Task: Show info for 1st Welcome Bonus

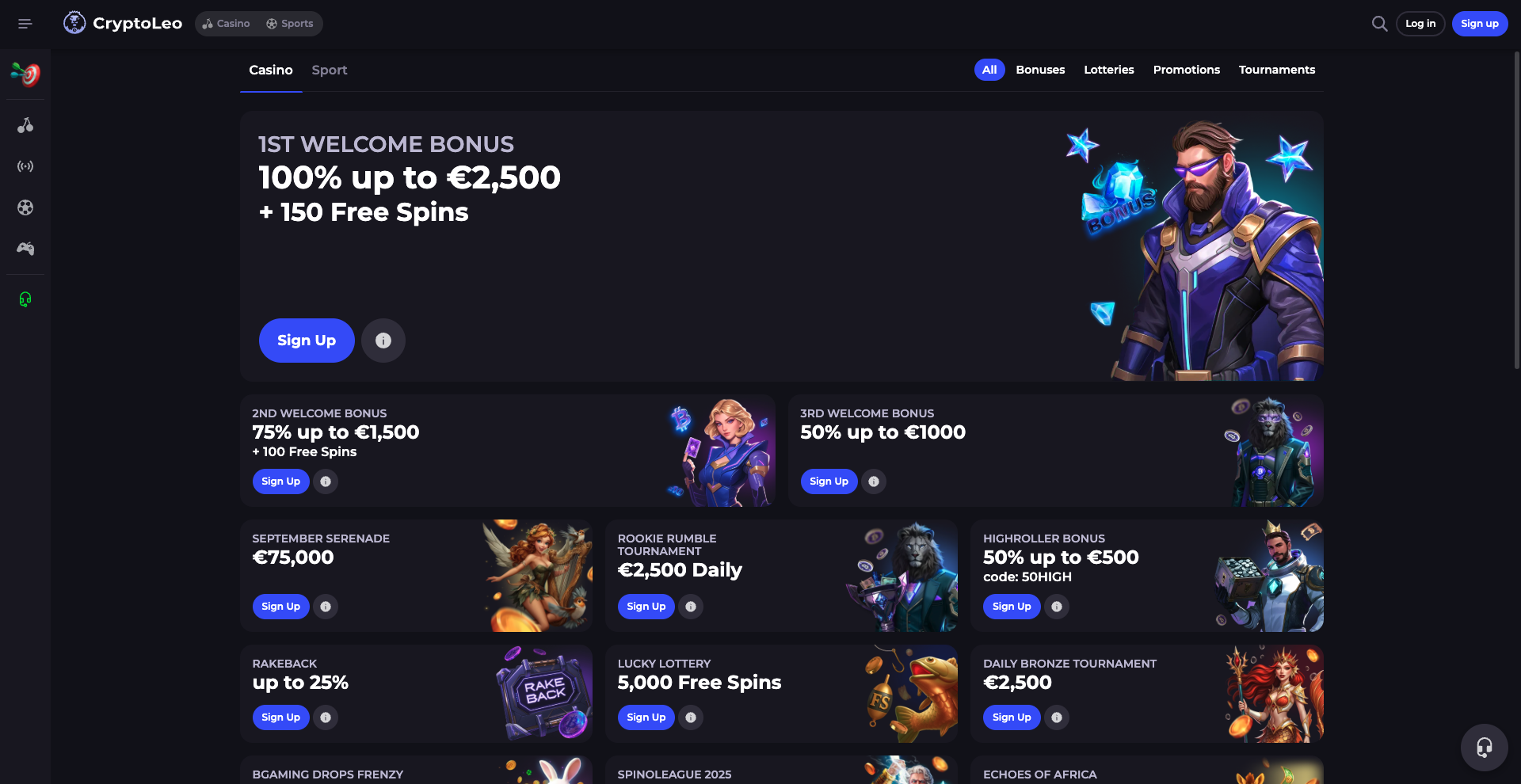Action: [383, 341]
